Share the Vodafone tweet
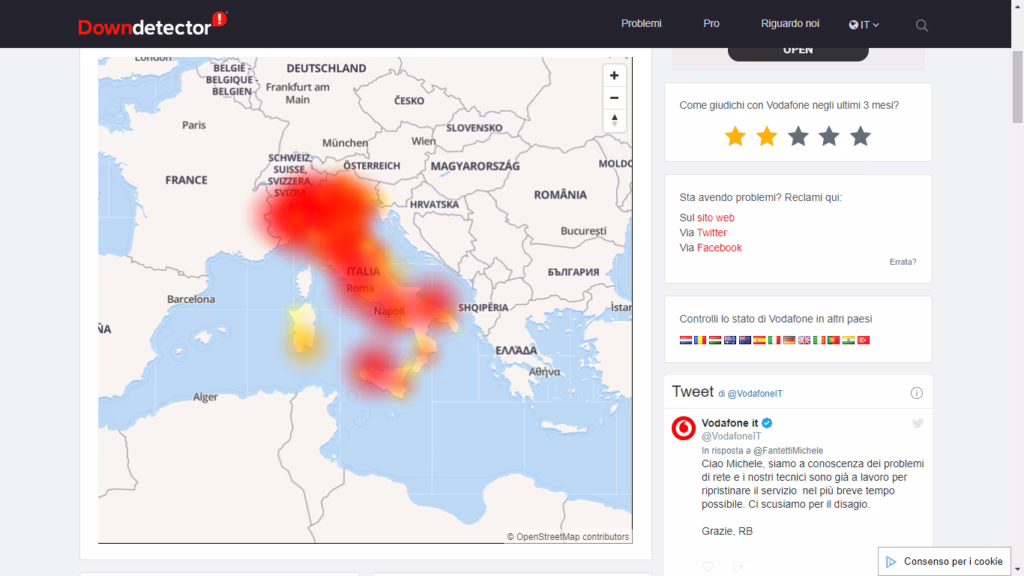 [738, 566]
